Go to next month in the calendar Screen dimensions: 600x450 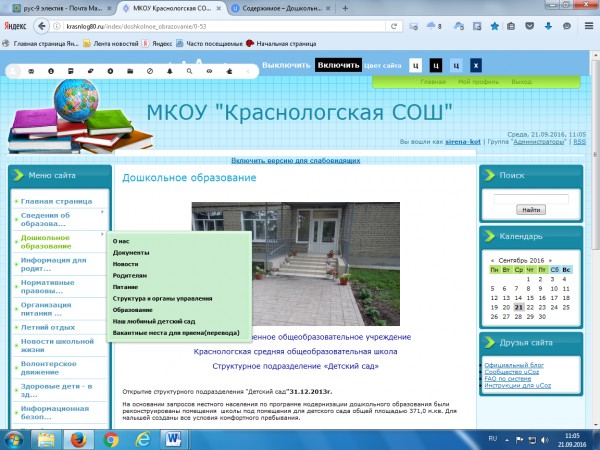[550, 261]
